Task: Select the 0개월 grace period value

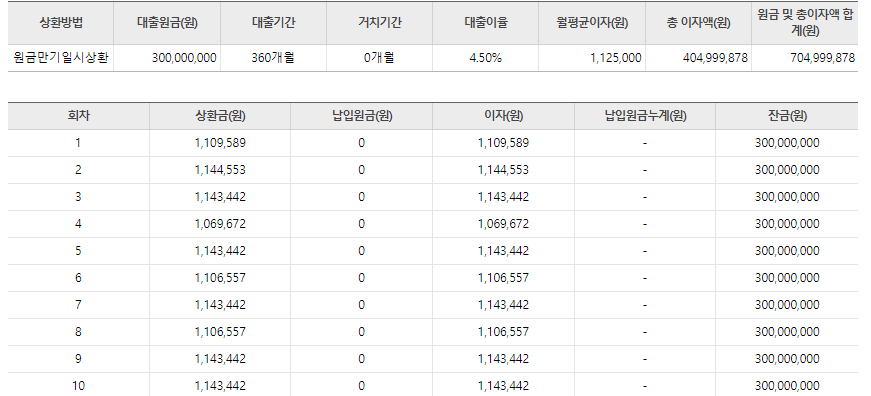Action: pyautogui.click(x=379, y=58)
